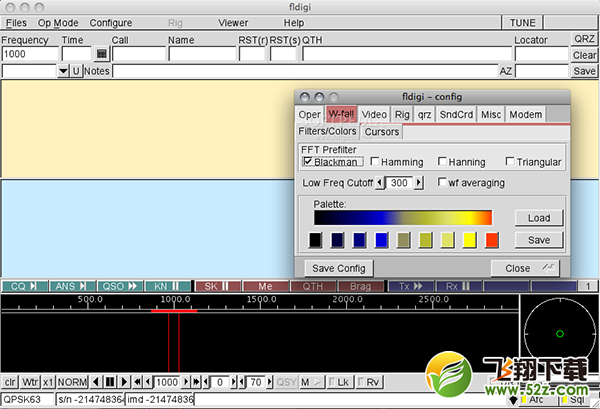
Task: Open the Help menu
Action: [x=294, y=23]
